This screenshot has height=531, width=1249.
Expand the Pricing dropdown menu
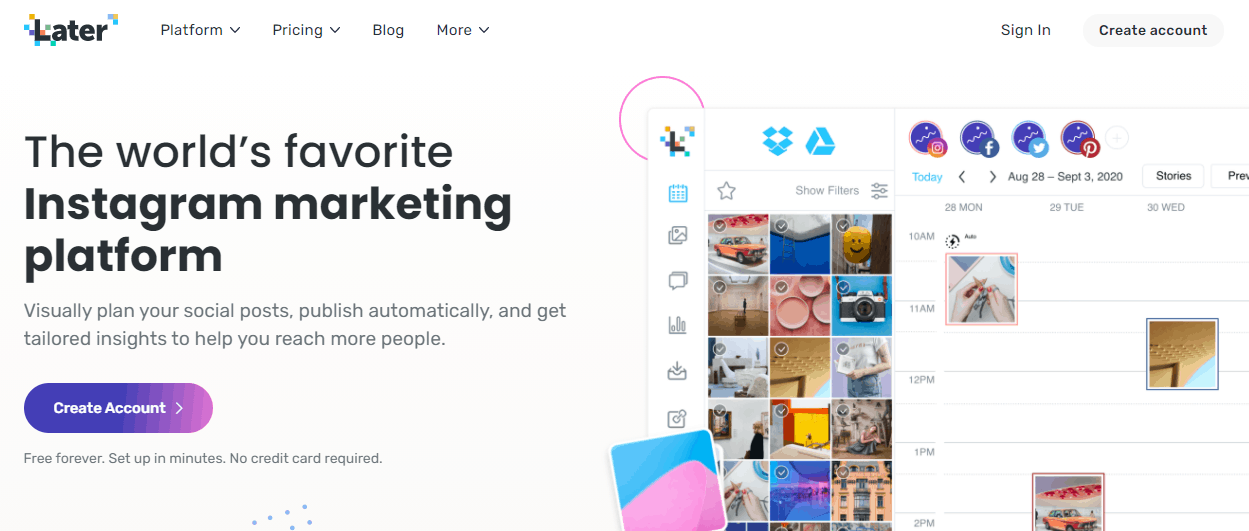click(x=306, y=30)
